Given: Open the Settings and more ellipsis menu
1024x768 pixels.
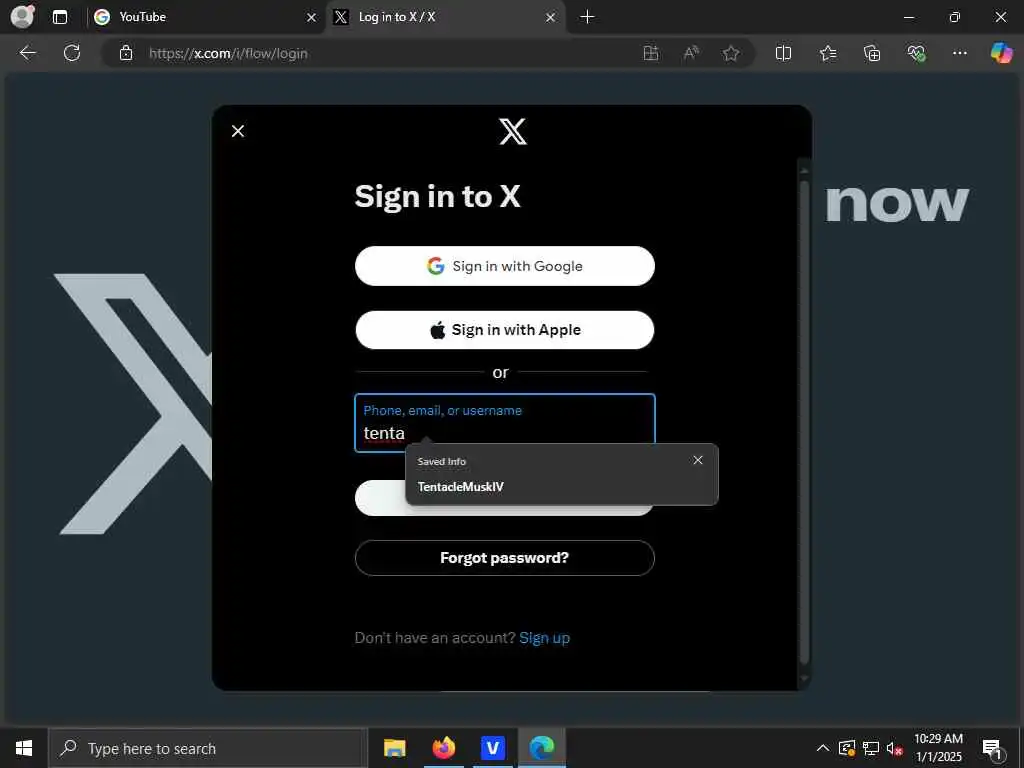Looking at the screenshot, I should click(x=959, y=53).
